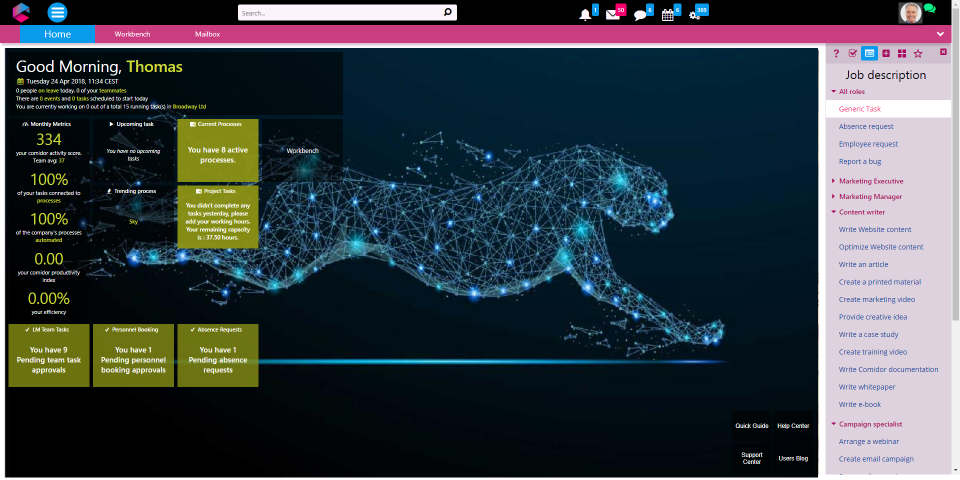The width and height of the screenshot is (960, 480).
Task: Select the highlighted job description list icon
Action: [869, 53]
